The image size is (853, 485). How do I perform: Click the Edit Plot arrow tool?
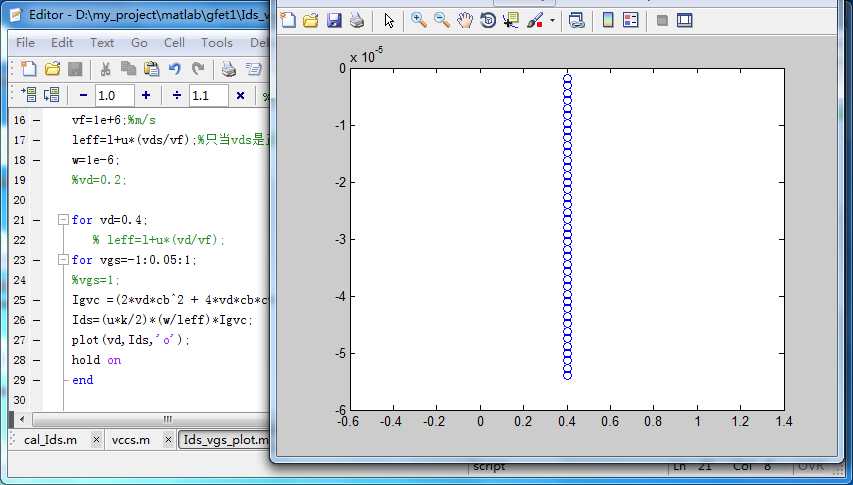pos(389,20)
